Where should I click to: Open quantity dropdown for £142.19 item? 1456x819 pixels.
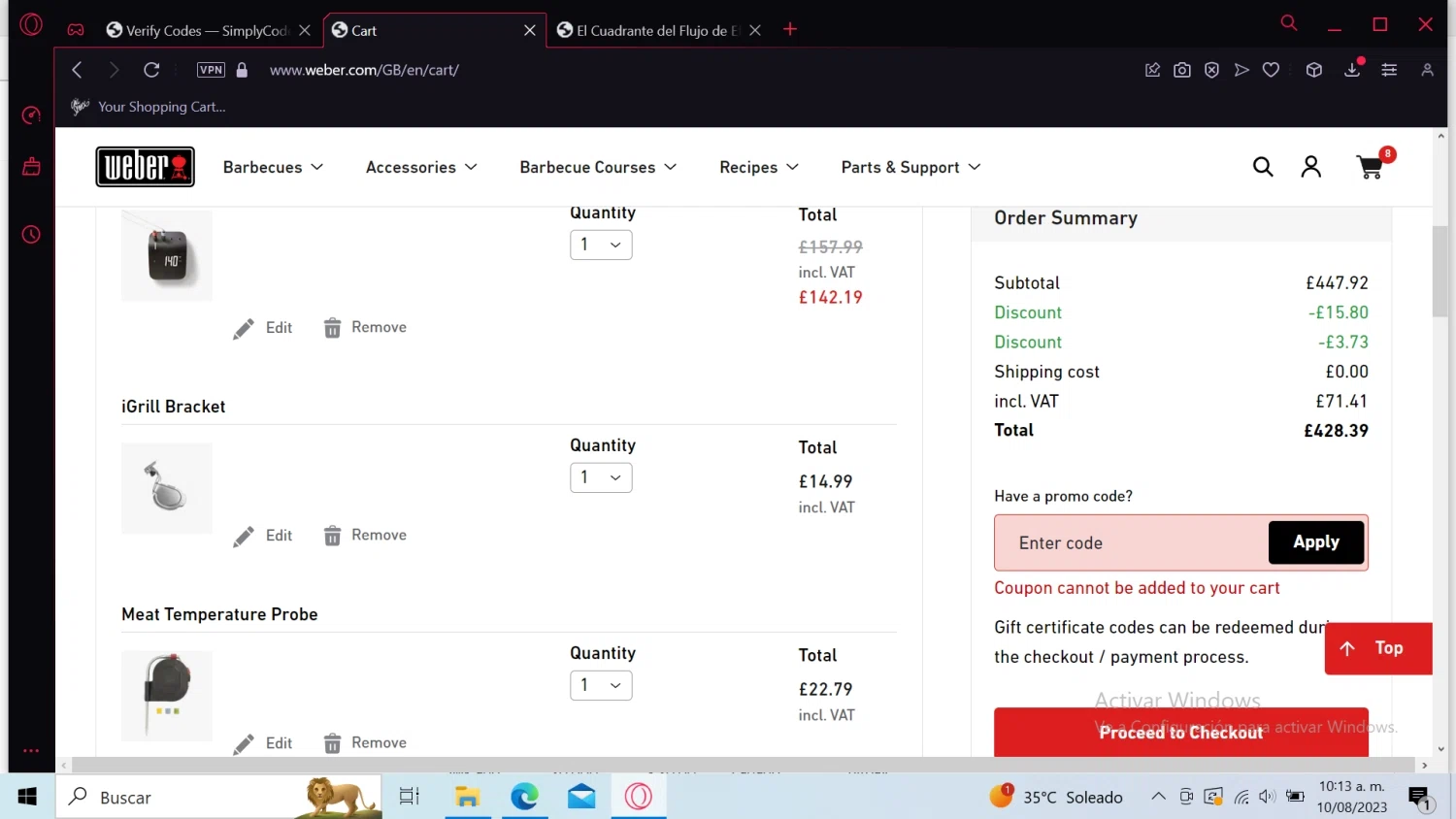click(601, 245)
